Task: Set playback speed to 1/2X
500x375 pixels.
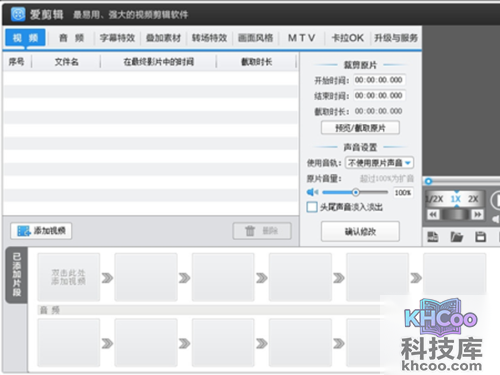Action: tap(435, 199)
